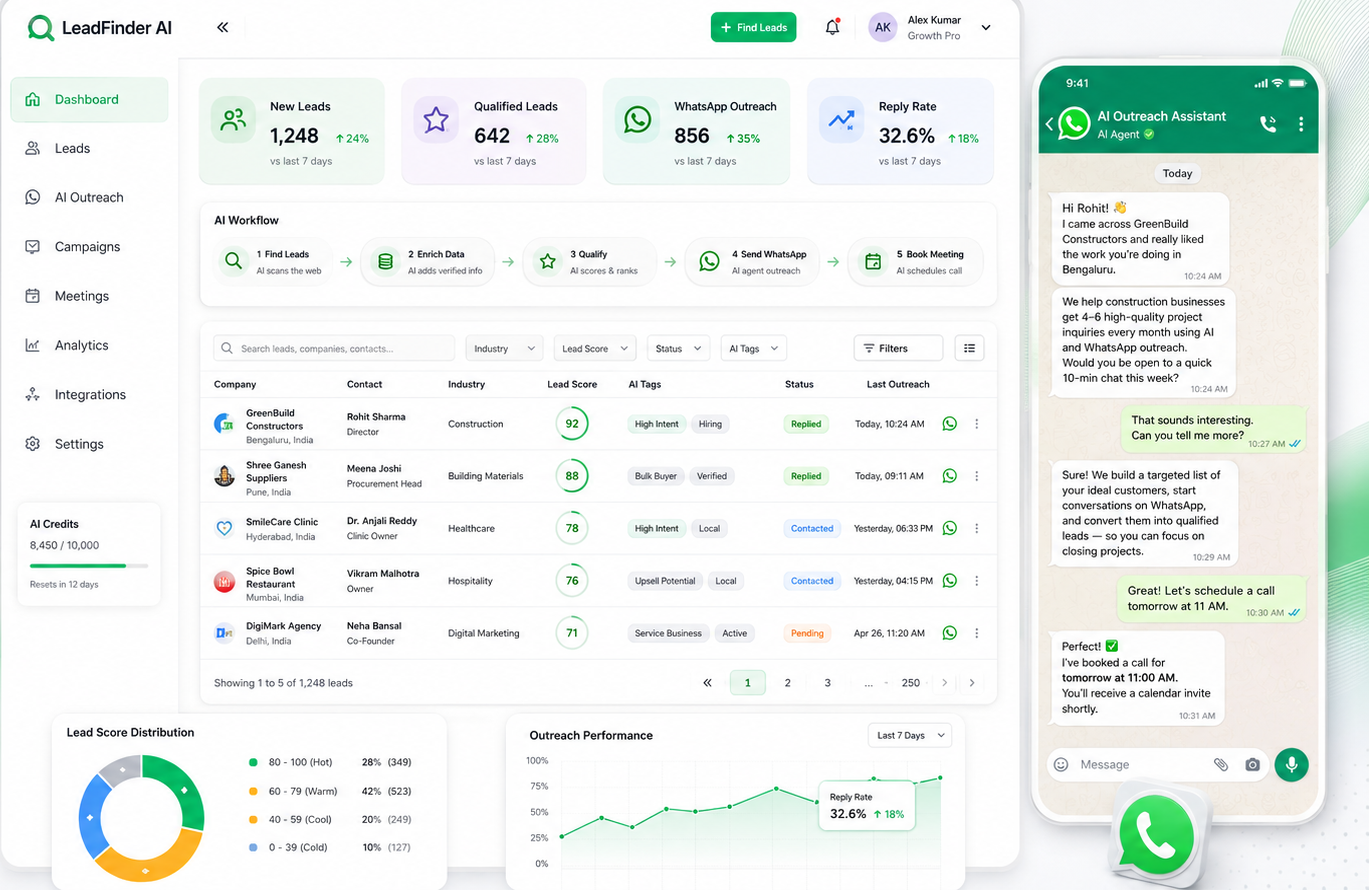Change the Last 7 Days range dropdown
Viewport: 1369px width, 890px height.
click(x=910, y=735)
